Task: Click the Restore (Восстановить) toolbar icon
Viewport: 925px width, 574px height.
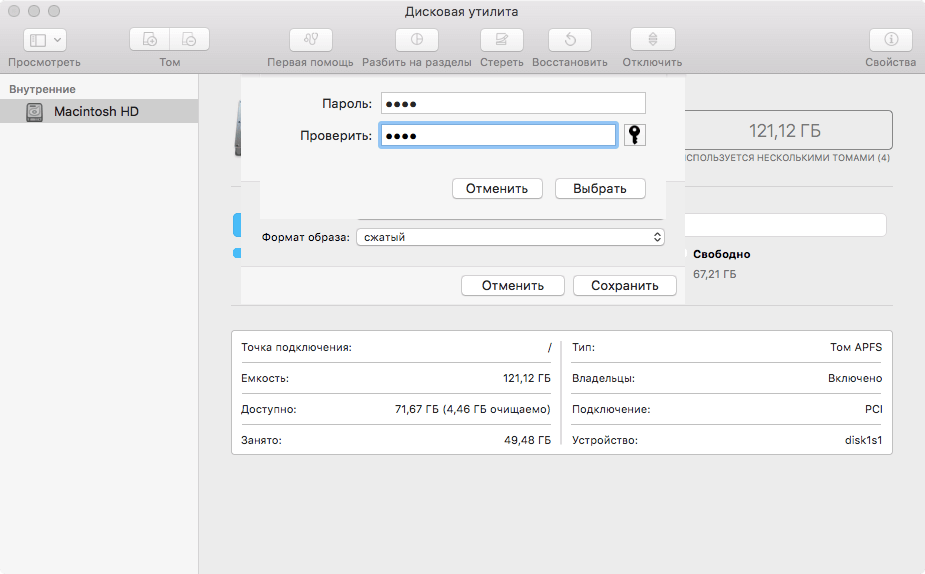Action: click(569, 40)
